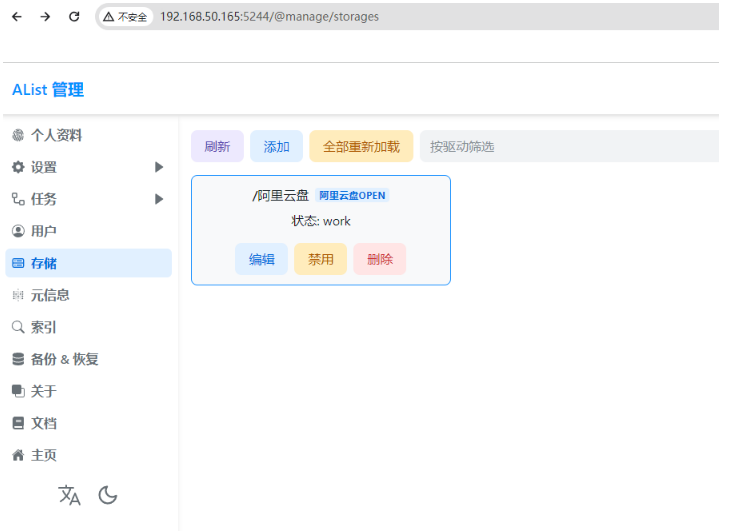This screenshot has height=531, width=734.
Task: Select the 存储 sidebar item
Action: [x=88, y=263]
